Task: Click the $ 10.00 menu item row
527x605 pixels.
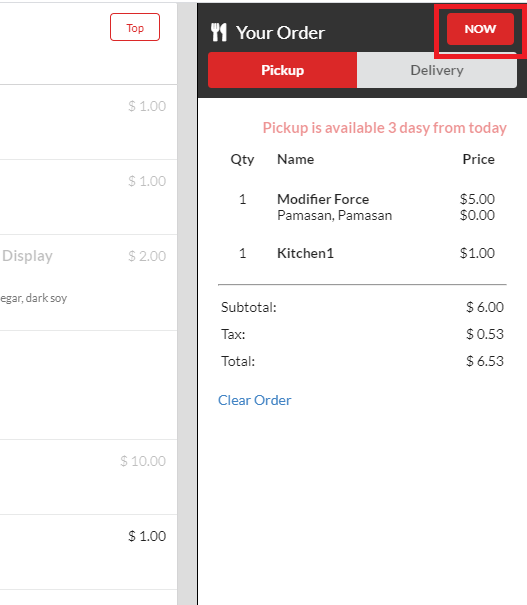Action: tap(88, 477)
